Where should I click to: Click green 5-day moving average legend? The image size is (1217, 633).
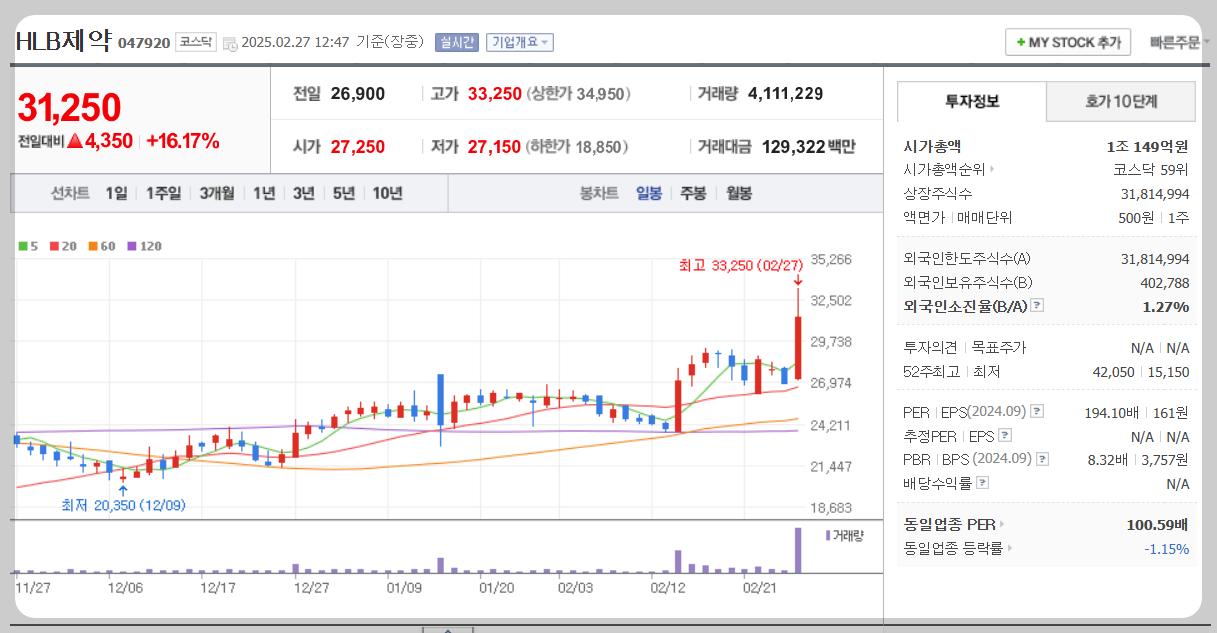28,246
